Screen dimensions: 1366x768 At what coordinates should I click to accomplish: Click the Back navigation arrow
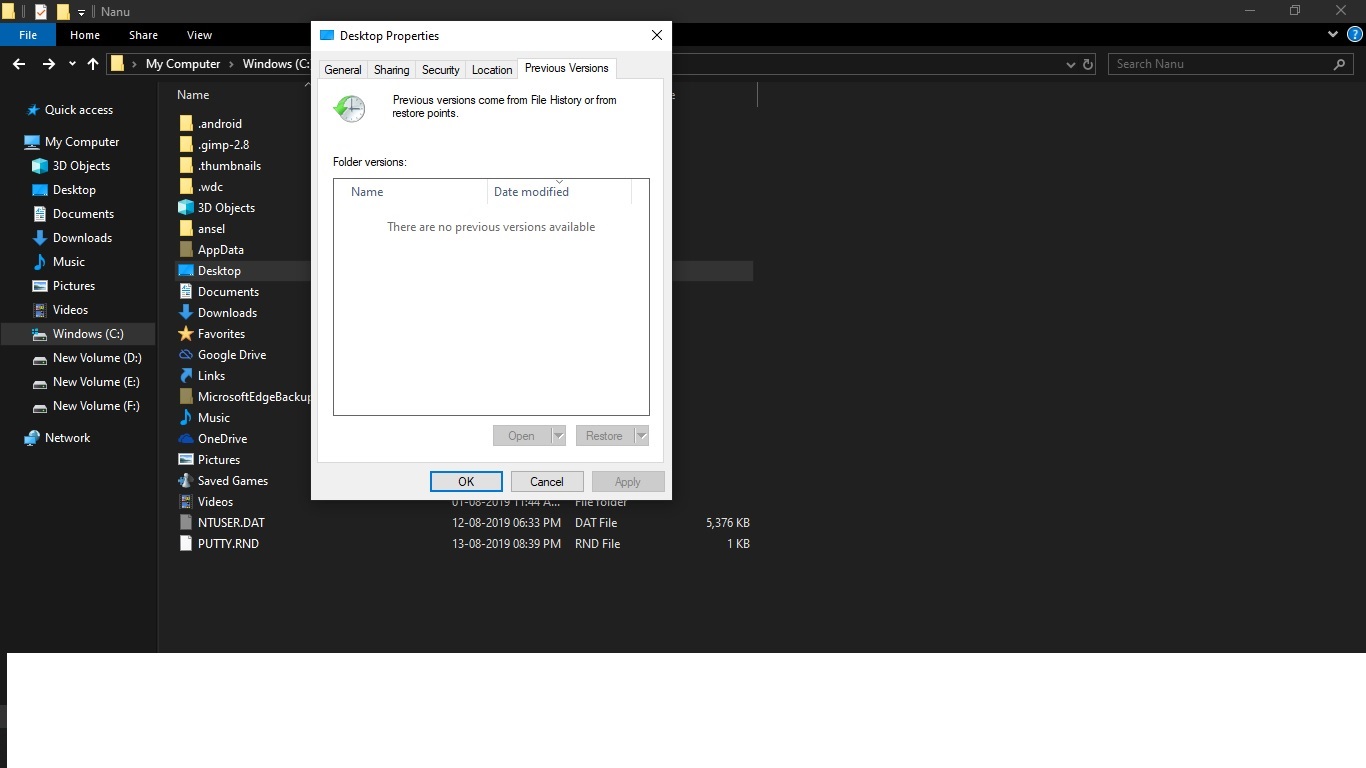tap(19, 64)
